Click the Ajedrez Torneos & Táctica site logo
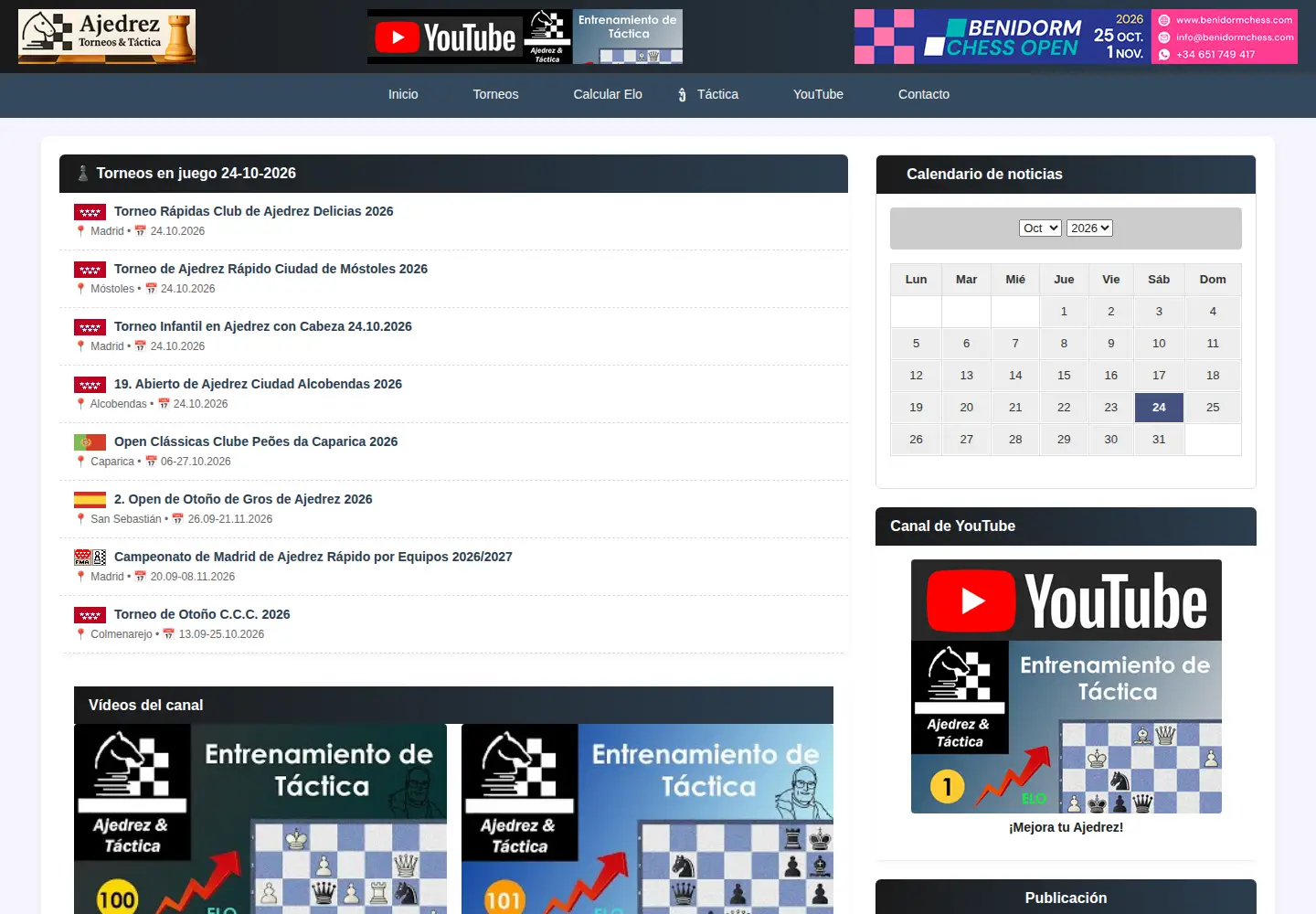This screenshot has width=1316, height=914. point(107,37)
